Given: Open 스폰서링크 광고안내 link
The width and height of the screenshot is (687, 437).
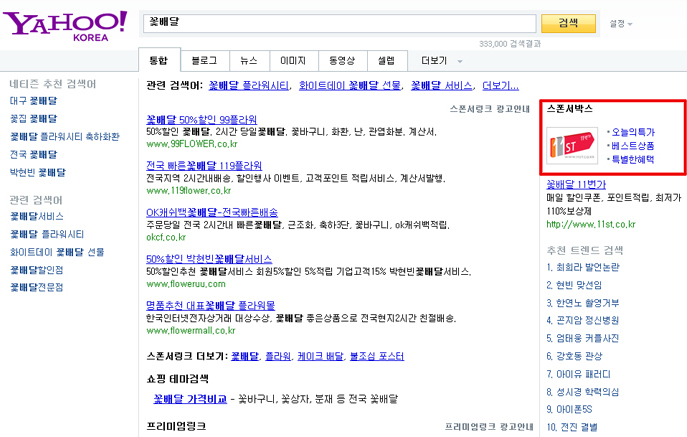Looking at the screenshot, I should pyautogui.click(x=489, y=109).
